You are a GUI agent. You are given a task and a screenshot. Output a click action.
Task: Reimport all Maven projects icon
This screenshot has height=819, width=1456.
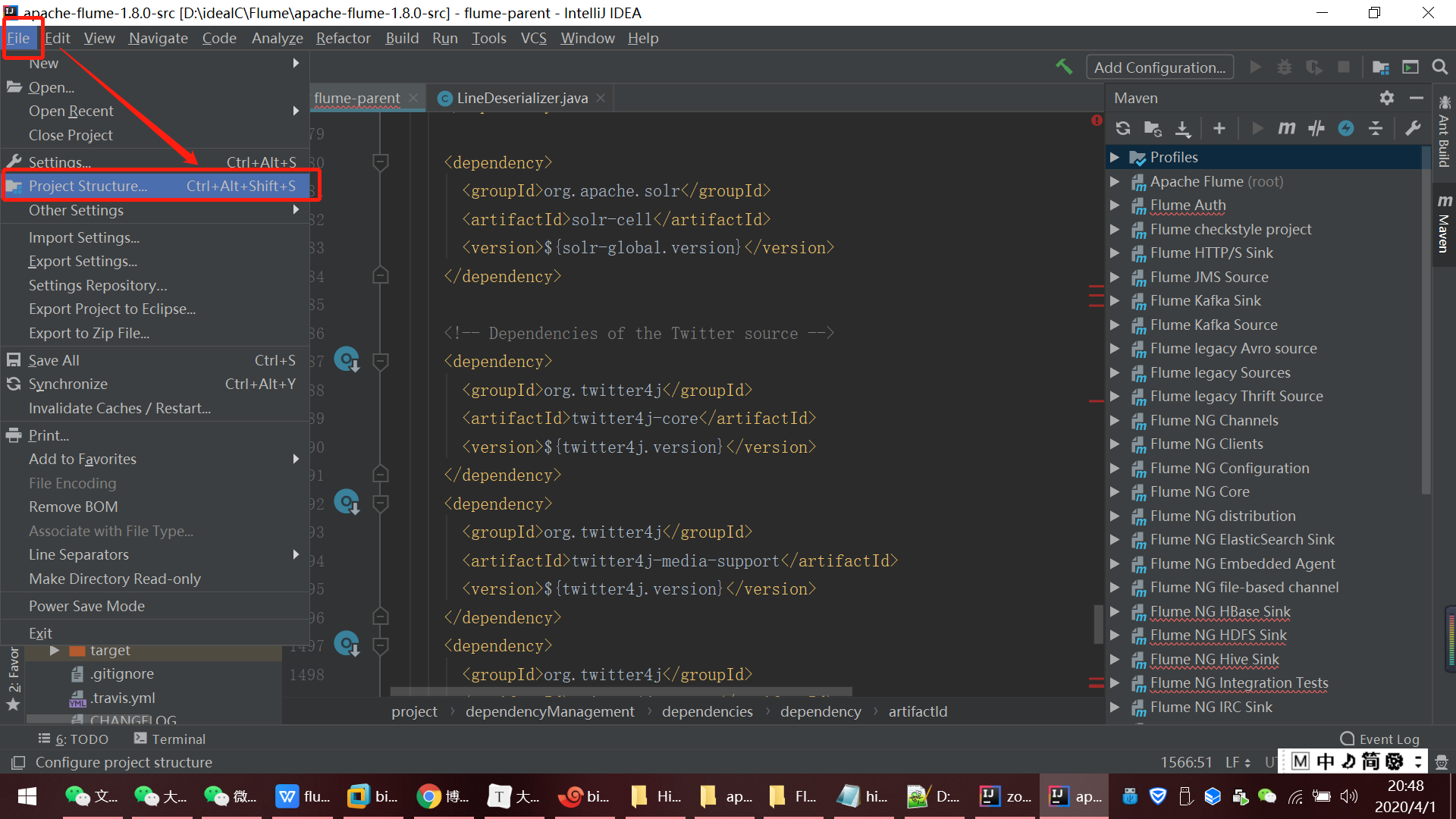(x=1123, y=128)
